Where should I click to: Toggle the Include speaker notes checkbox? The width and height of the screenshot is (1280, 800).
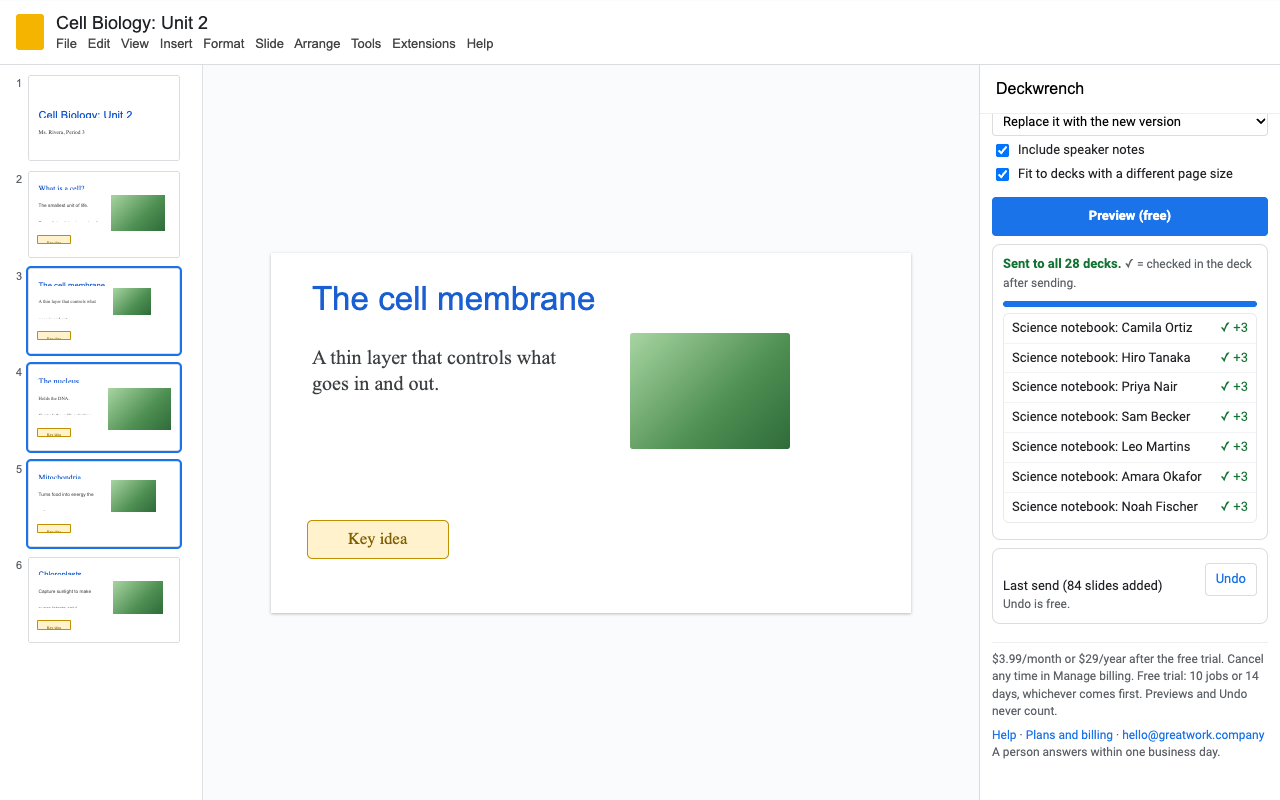[x=1002, y=150]
